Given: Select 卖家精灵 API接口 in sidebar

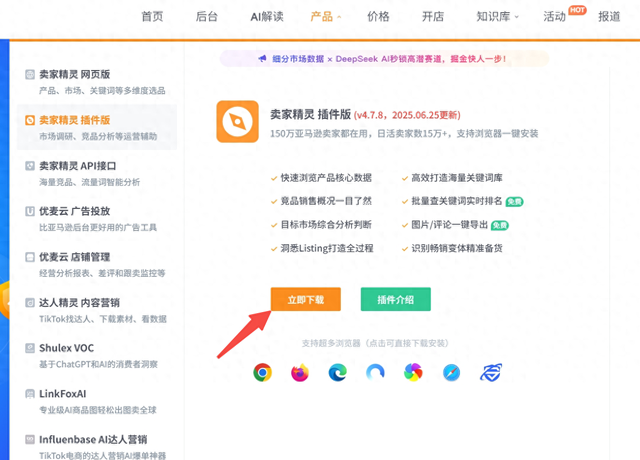Looking at the screenshot, I should coord(97,173).
